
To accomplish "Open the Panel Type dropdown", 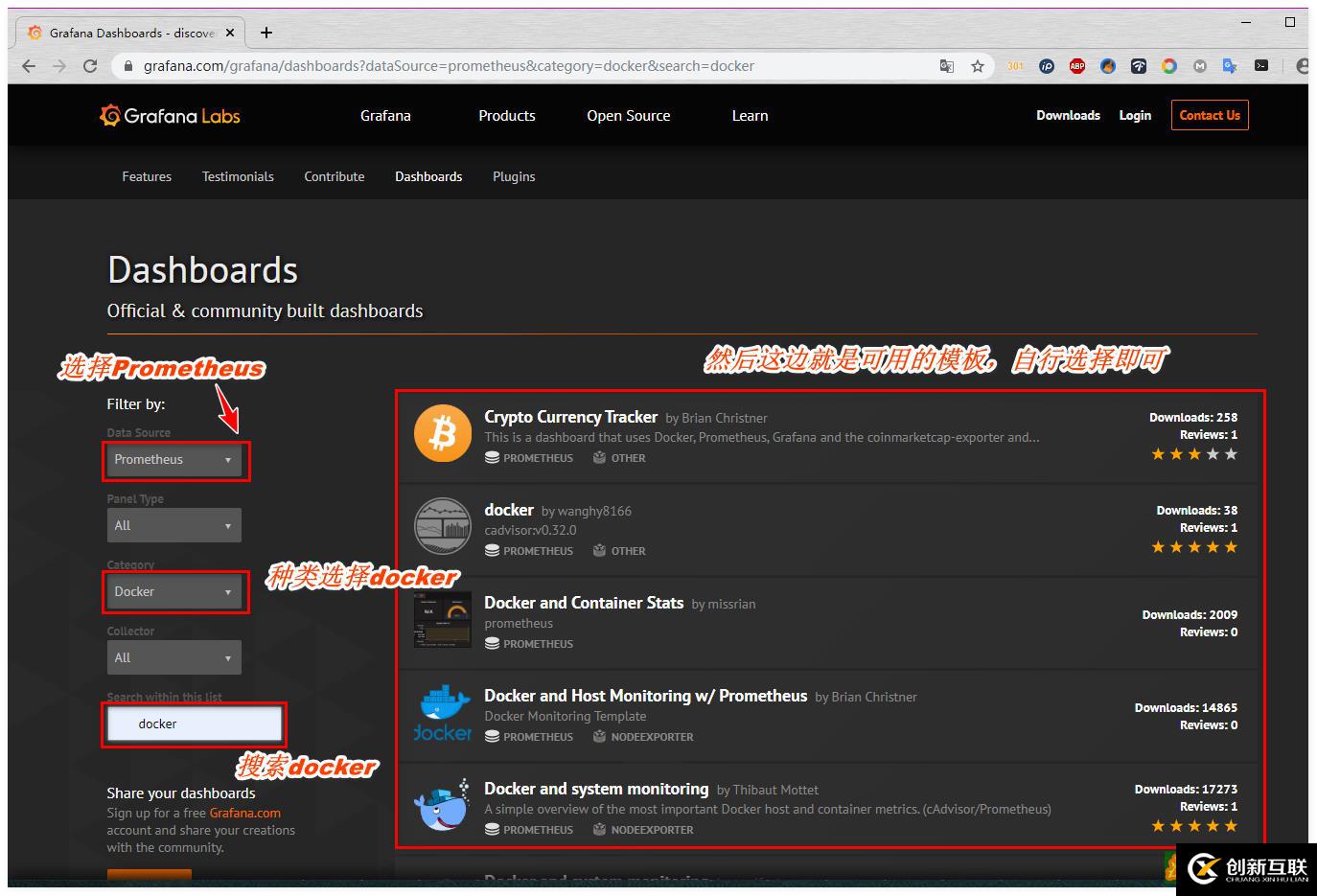I will [174, 526].
